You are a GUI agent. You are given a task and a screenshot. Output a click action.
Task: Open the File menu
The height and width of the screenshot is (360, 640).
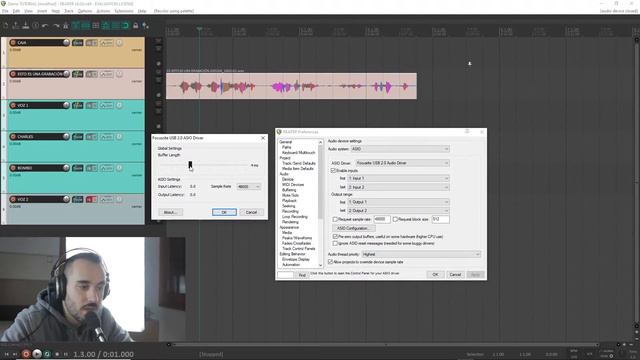pos(5,11)
